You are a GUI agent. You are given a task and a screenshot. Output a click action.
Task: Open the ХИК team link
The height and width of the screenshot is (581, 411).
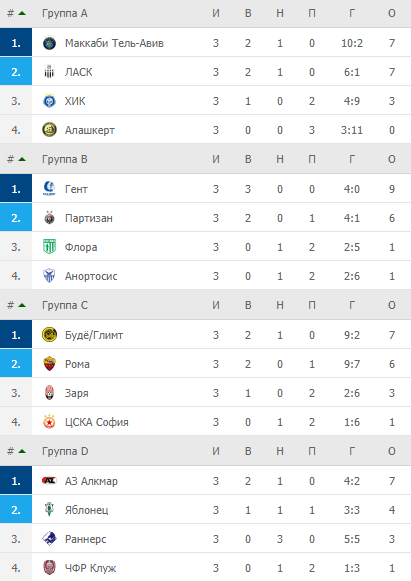coord(75,101)
